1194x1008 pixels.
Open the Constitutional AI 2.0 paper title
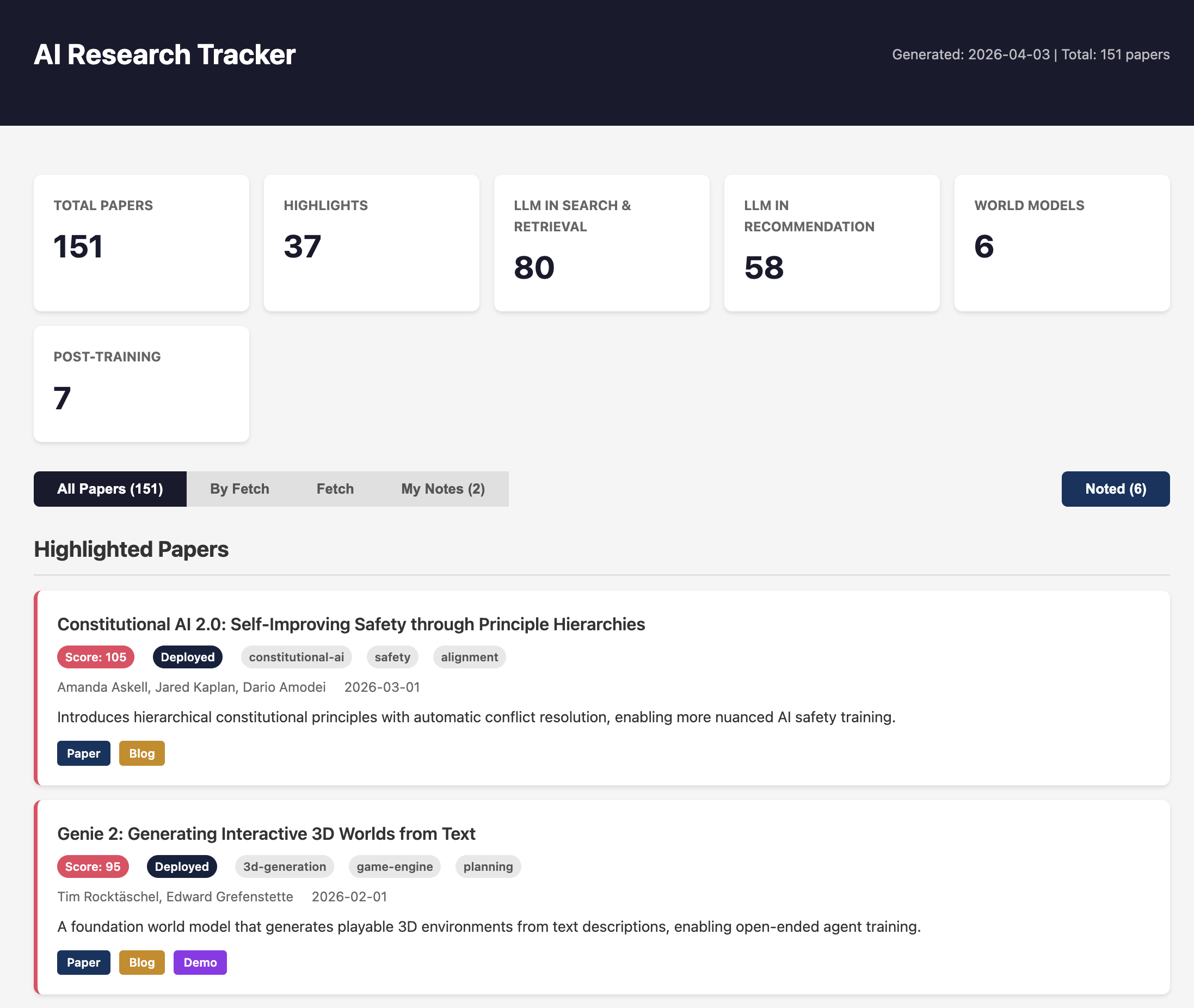[x=351, y=624]
